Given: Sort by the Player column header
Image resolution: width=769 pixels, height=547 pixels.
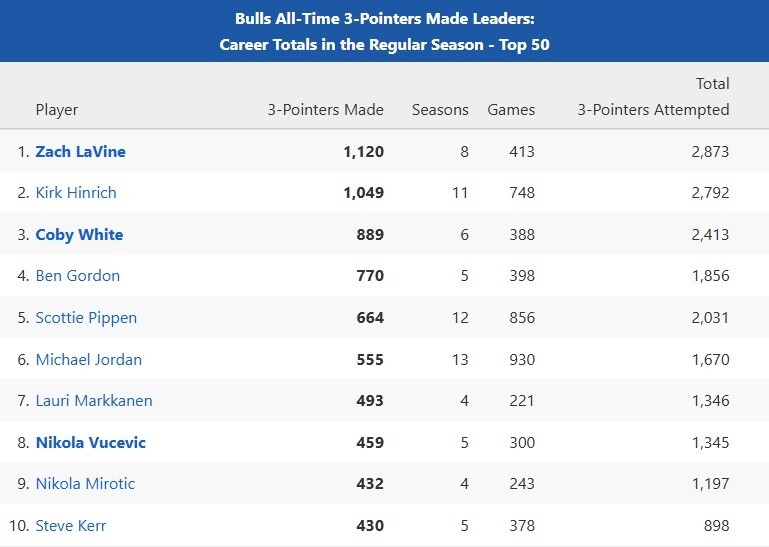Looking at the screenshot, I should (56, 110).
